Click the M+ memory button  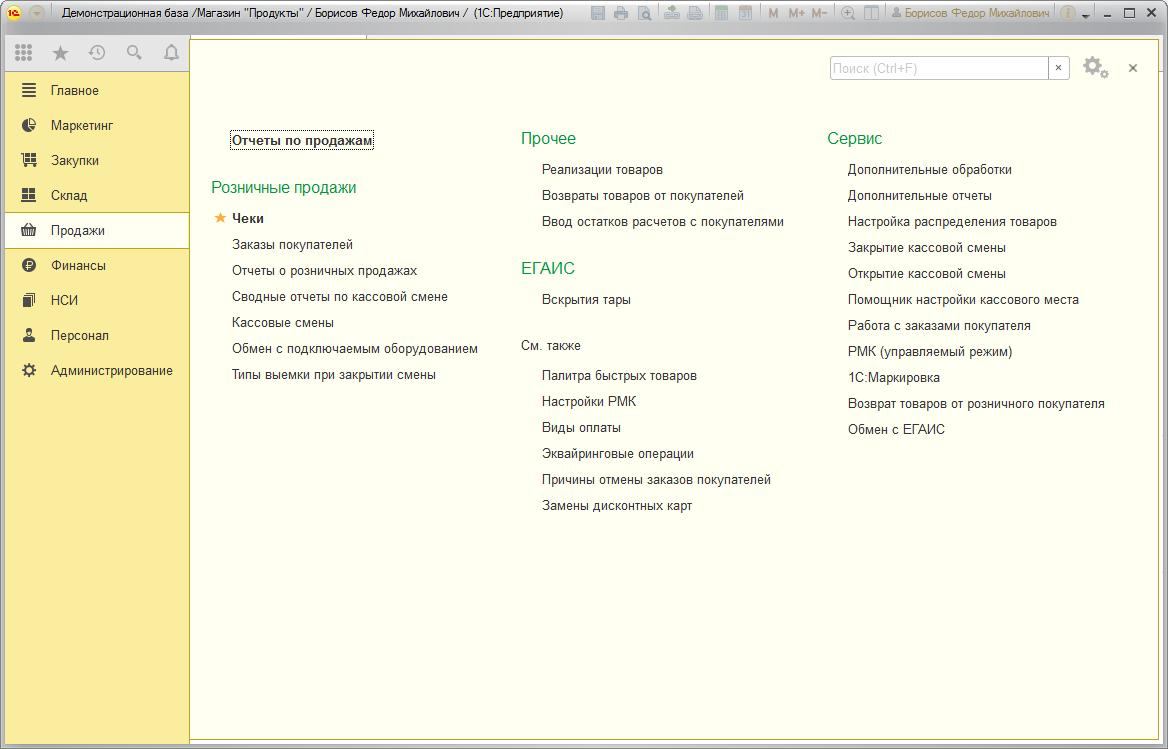[x=796, y=13]
